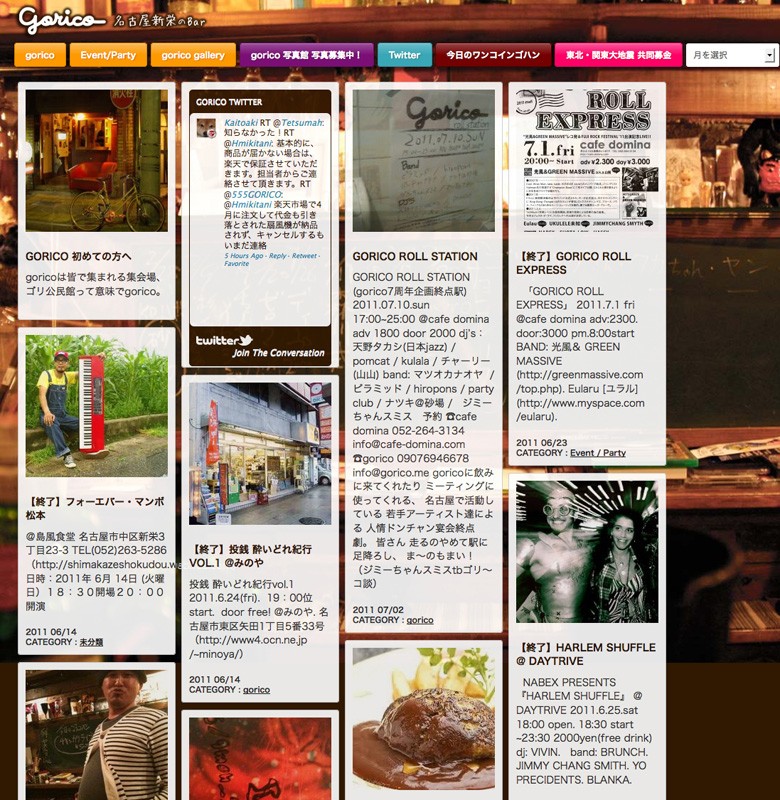The width and height of the screenshot is (780, 800).
Task: Click the Event / Party category link
Action: 597,453
